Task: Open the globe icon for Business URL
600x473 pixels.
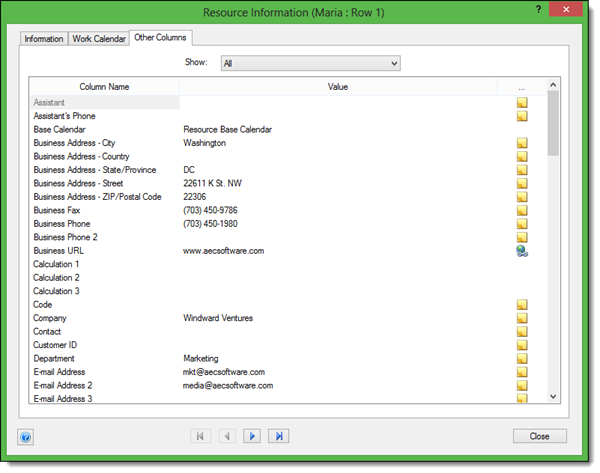Action: (x=521, y=251)
